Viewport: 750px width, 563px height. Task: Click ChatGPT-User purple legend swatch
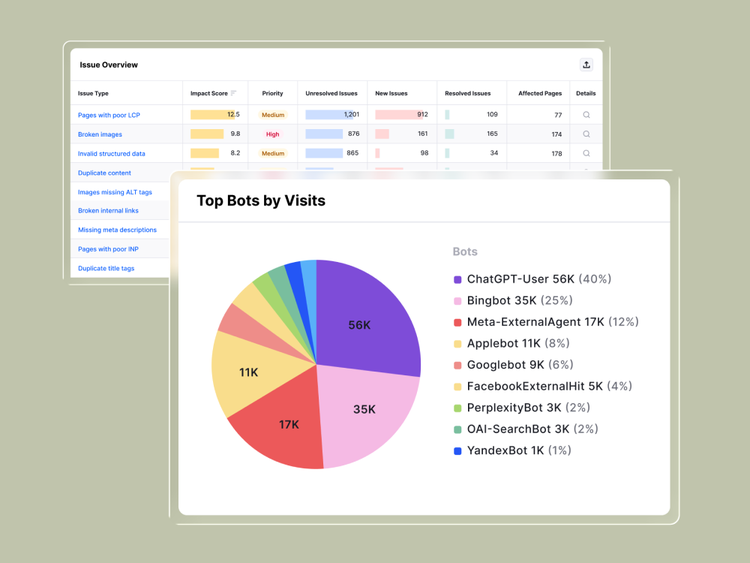[457, 279]
